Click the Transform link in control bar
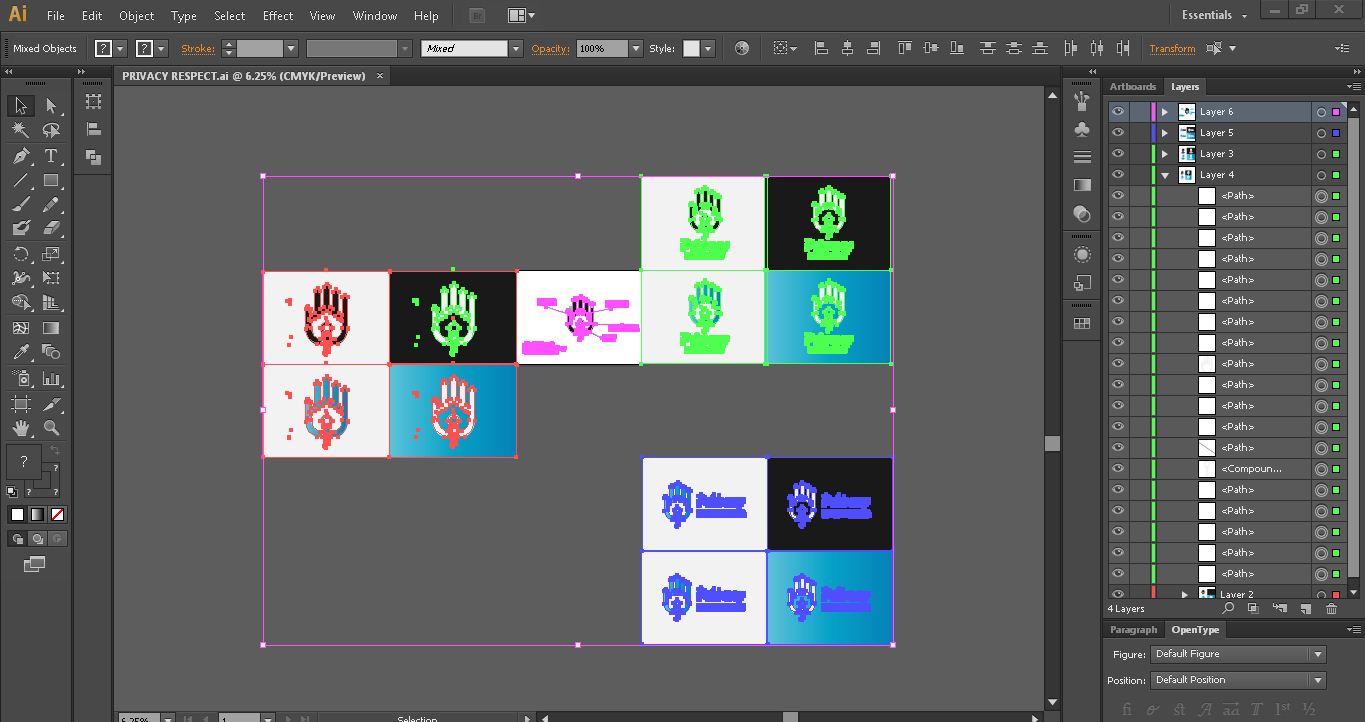The width and height of the screenshot is (1365, 722). [1172, 48]
